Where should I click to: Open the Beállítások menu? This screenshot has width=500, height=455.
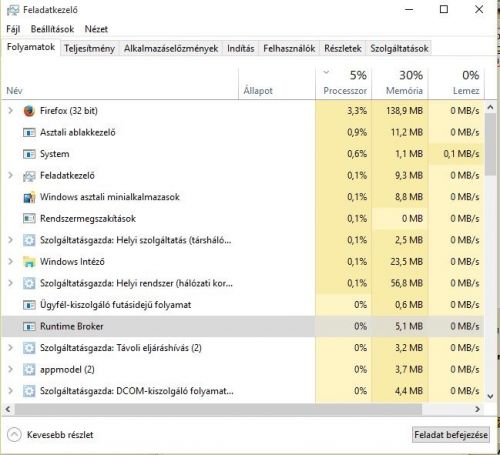[x=52, y=29]
